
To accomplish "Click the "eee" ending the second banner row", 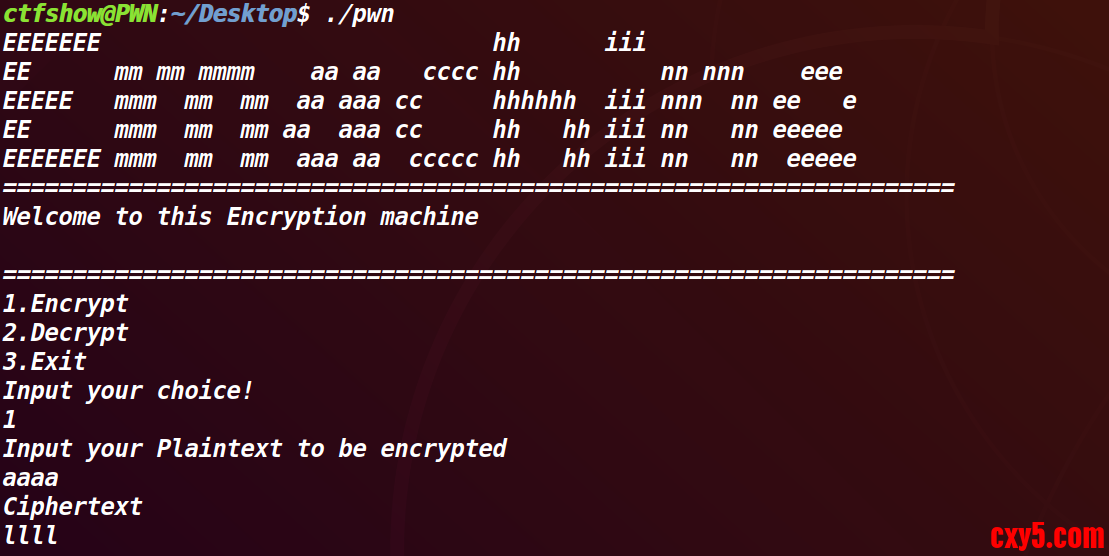I will tap(821, 72).
